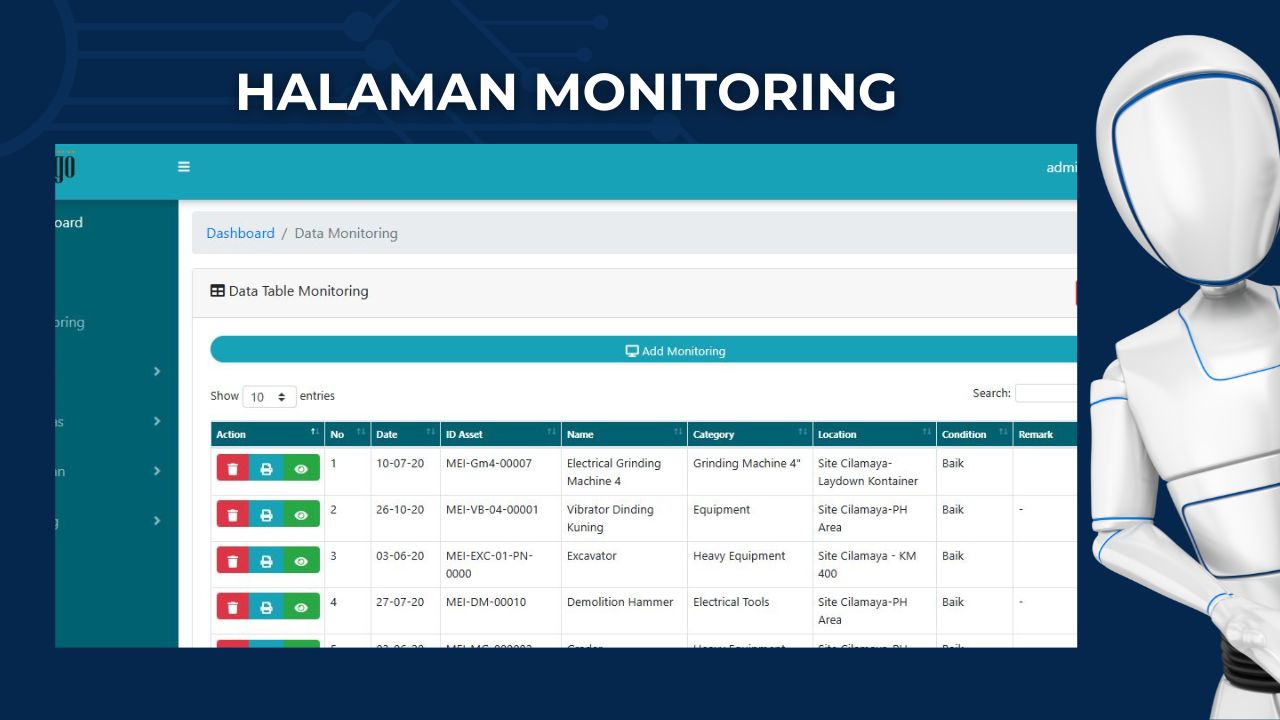
Task: View details of Electrical Grinding Machine 4
Action: [301, 468]
